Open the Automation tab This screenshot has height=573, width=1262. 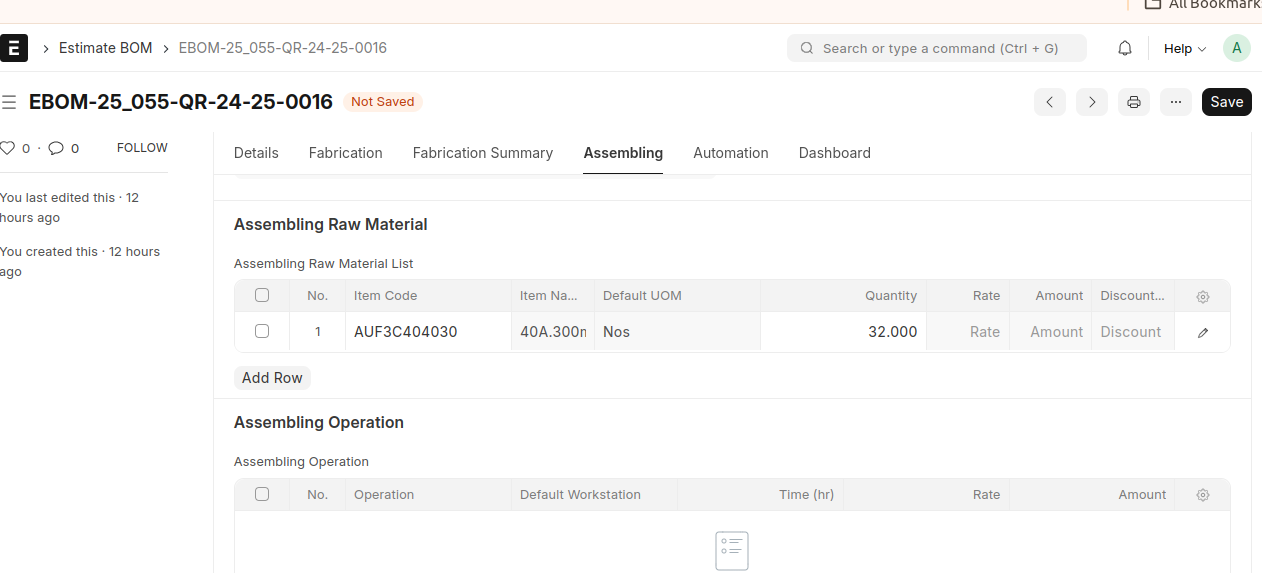click(730, 153)
